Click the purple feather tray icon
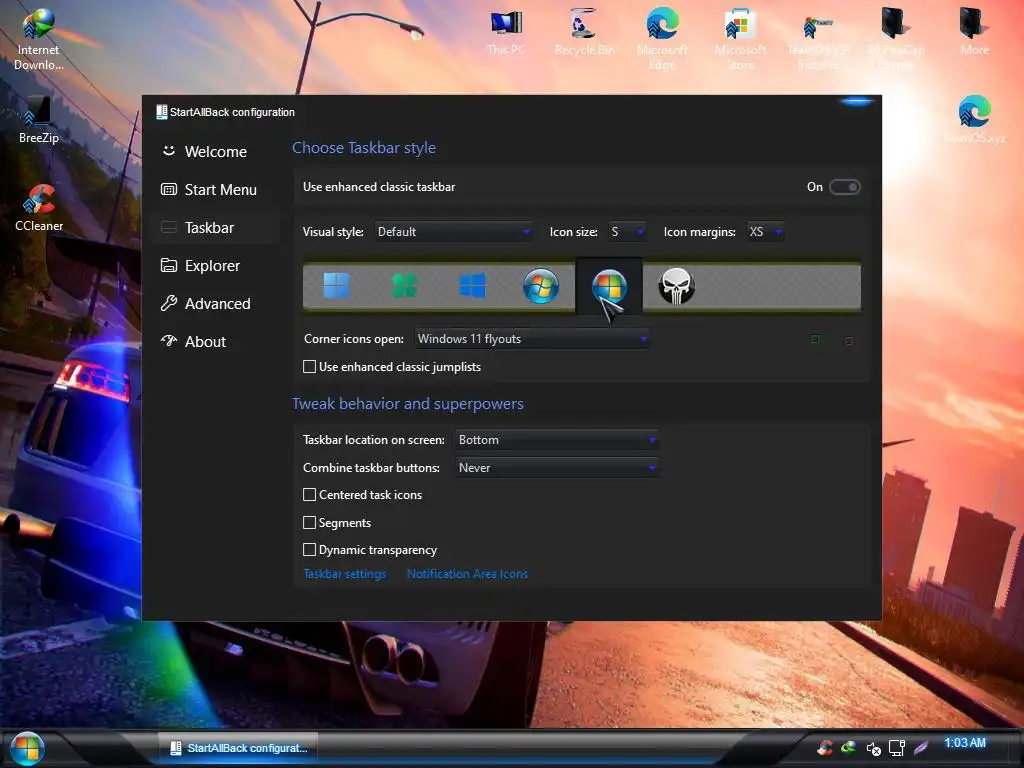The height and width of the screenshot is (768, 1024). [x=921, y=748]
